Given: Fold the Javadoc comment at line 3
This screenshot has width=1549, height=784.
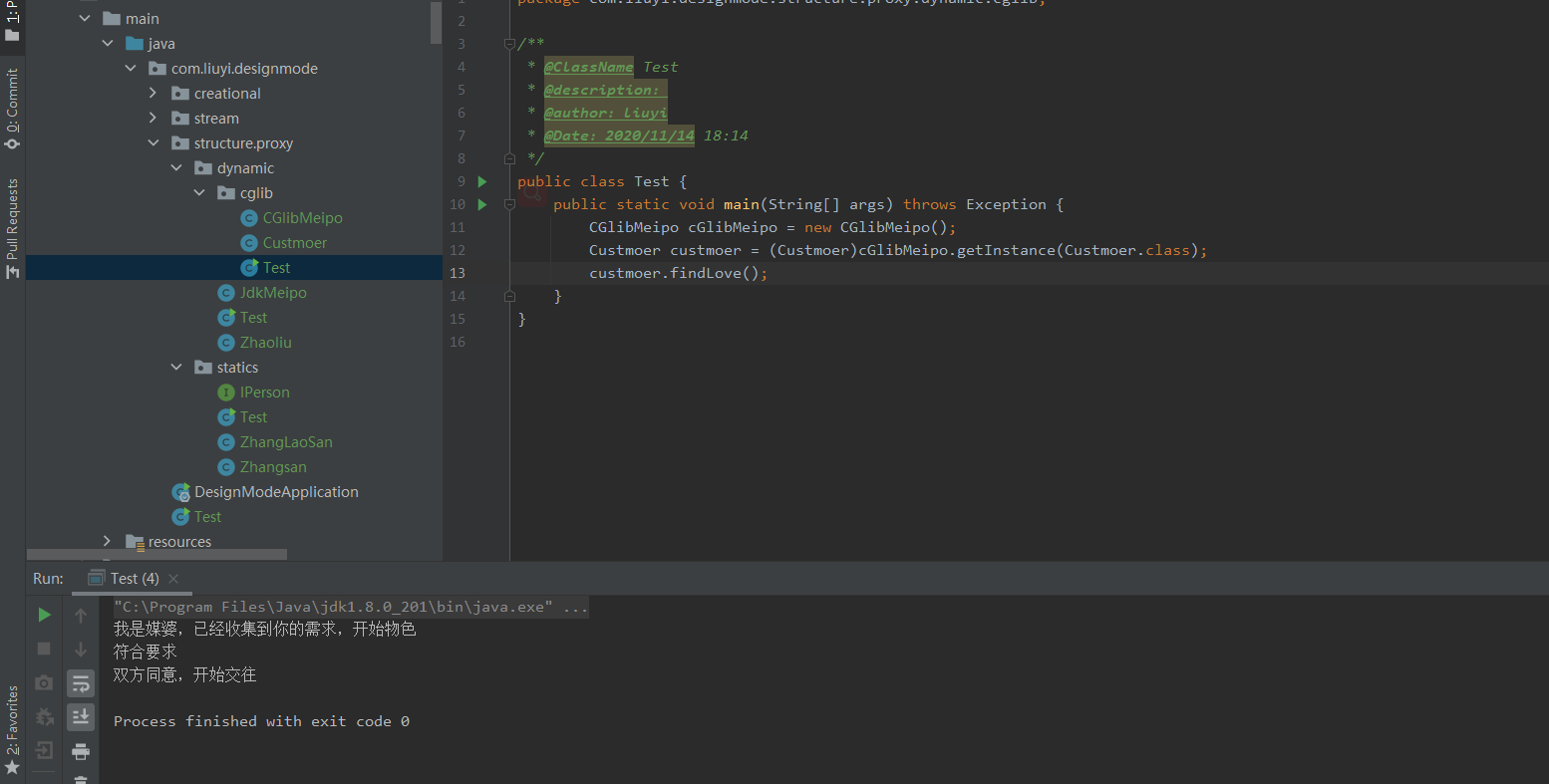Looking at the screenshot, I should pos(509,44).
